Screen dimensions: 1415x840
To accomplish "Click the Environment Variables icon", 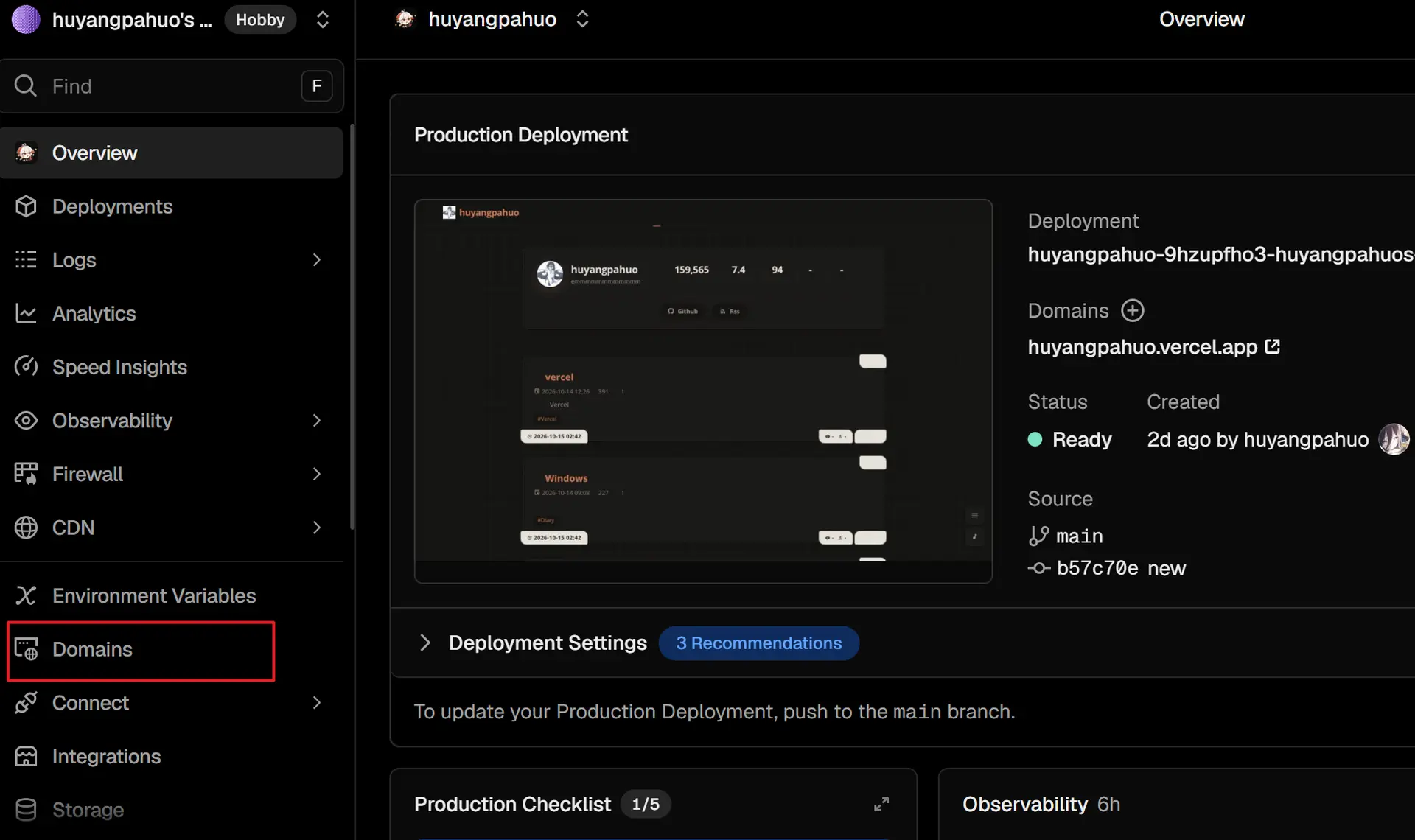I will (26, 595).
